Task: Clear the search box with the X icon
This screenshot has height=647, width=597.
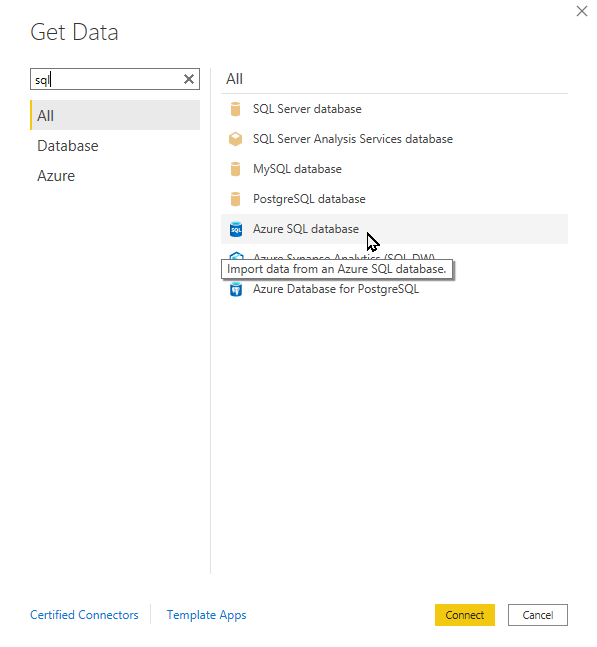Action: pyautogui.click(x=189, y=79)
